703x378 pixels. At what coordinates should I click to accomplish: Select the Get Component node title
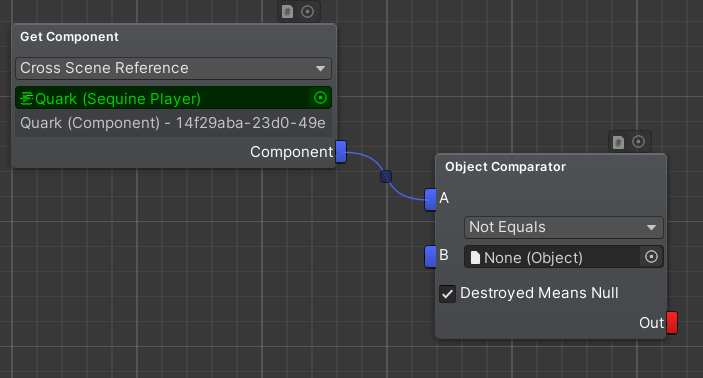coord(69,37)
